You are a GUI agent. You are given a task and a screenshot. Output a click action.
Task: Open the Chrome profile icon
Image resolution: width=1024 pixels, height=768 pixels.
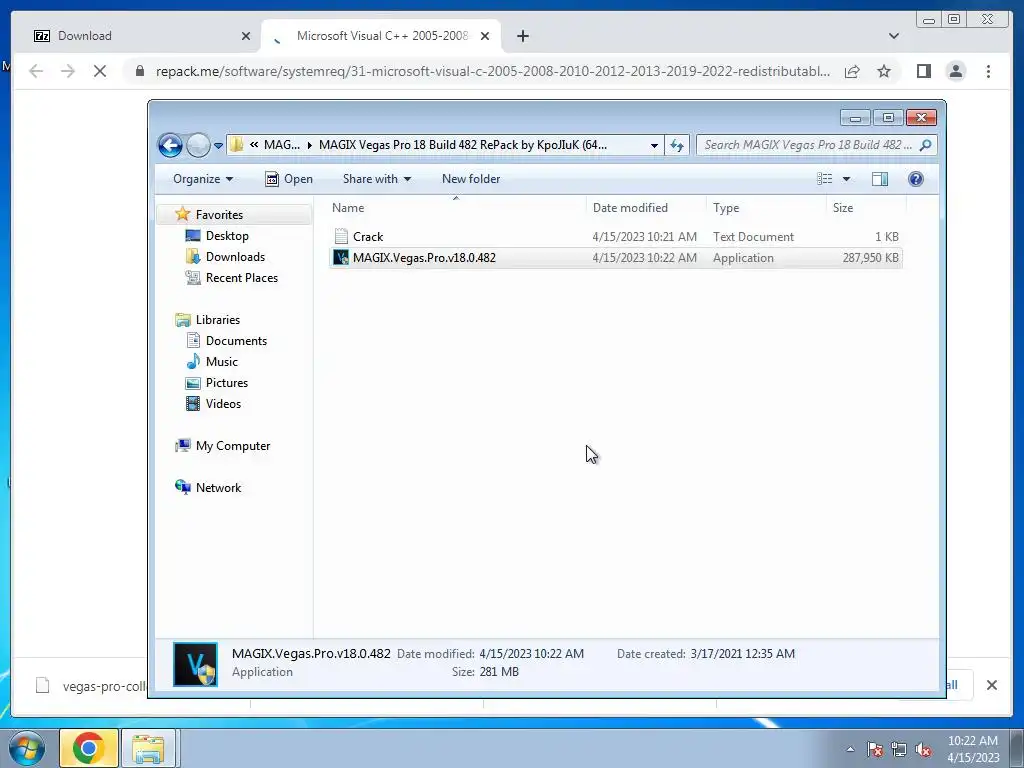click(955, 71)
